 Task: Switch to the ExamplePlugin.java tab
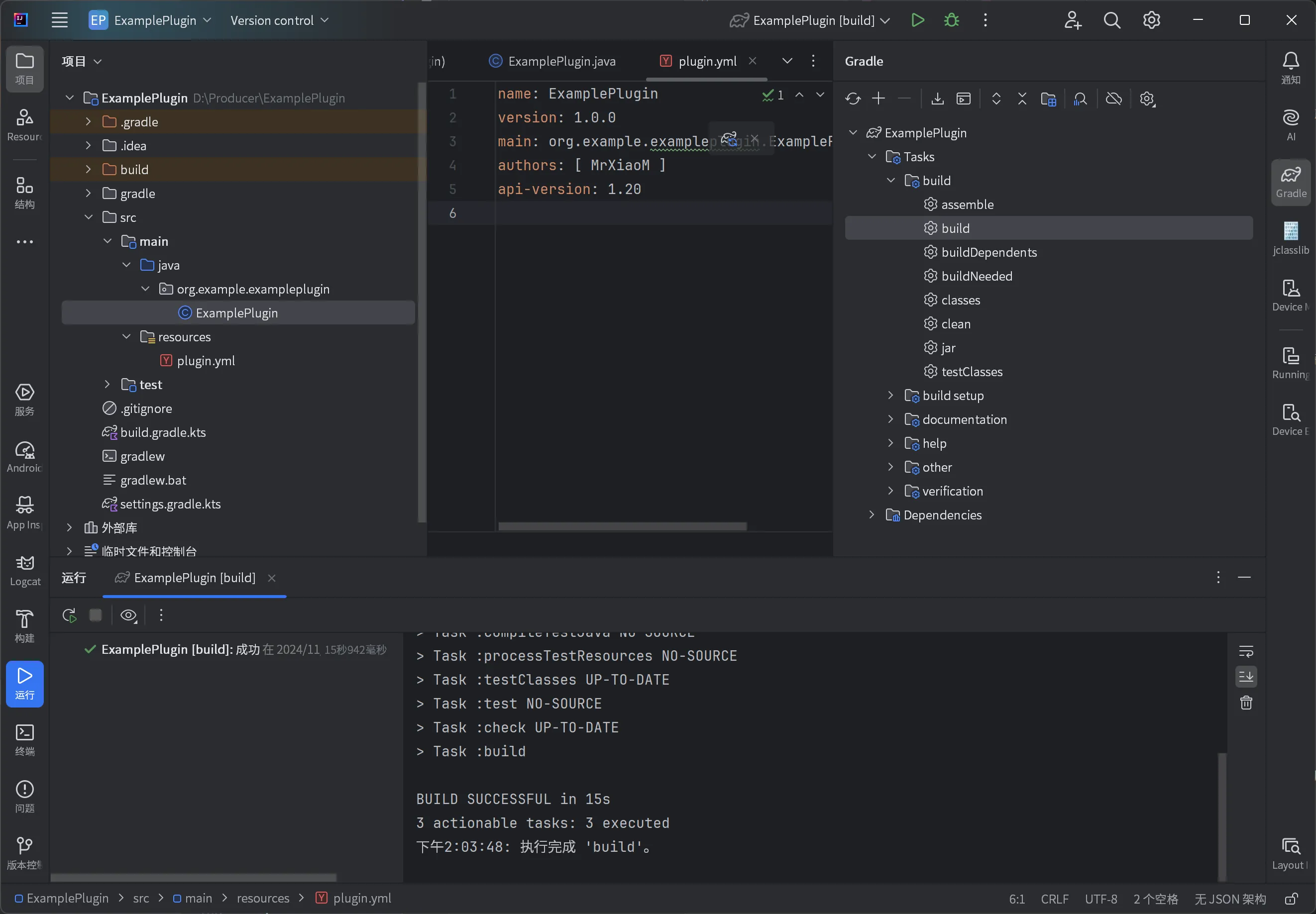pyautogui.click(x=552, y=61)
